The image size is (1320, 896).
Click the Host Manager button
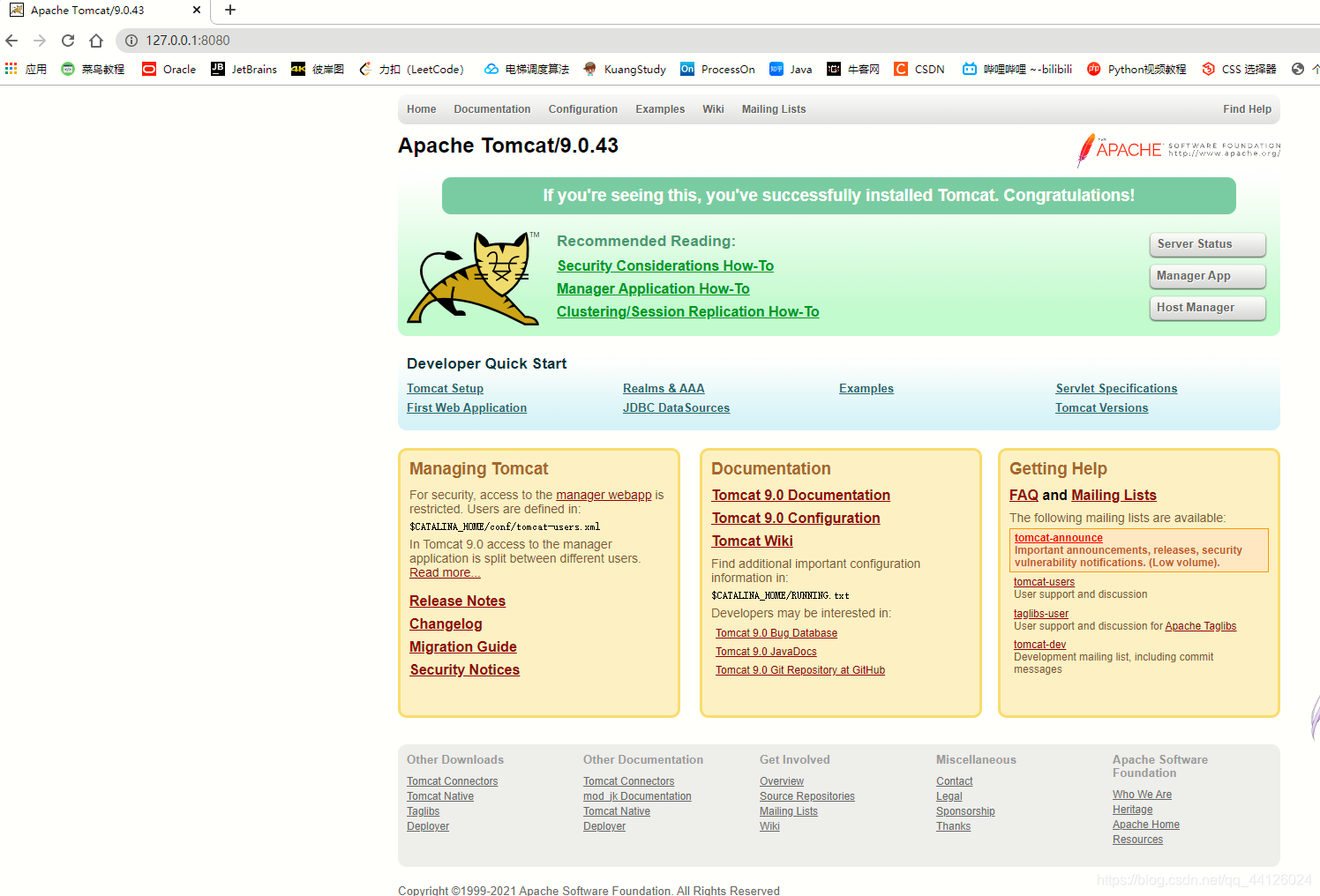(1207, 308)
